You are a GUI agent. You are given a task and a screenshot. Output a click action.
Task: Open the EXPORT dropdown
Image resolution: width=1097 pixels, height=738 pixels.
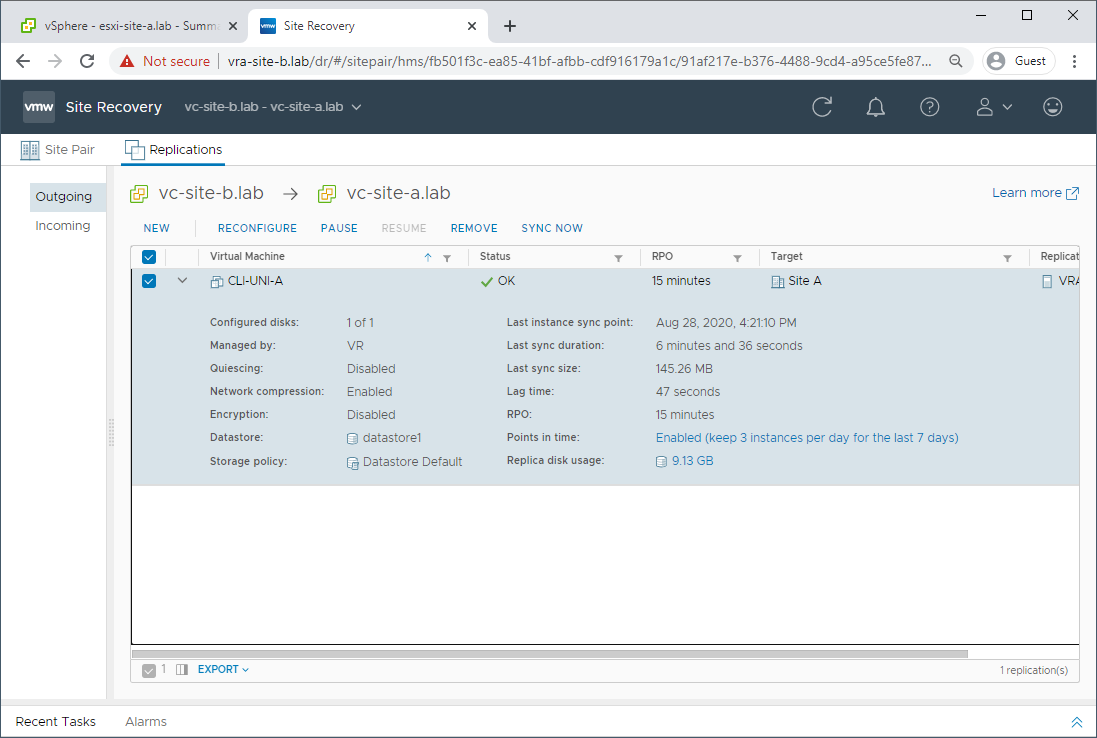(223, 669)
